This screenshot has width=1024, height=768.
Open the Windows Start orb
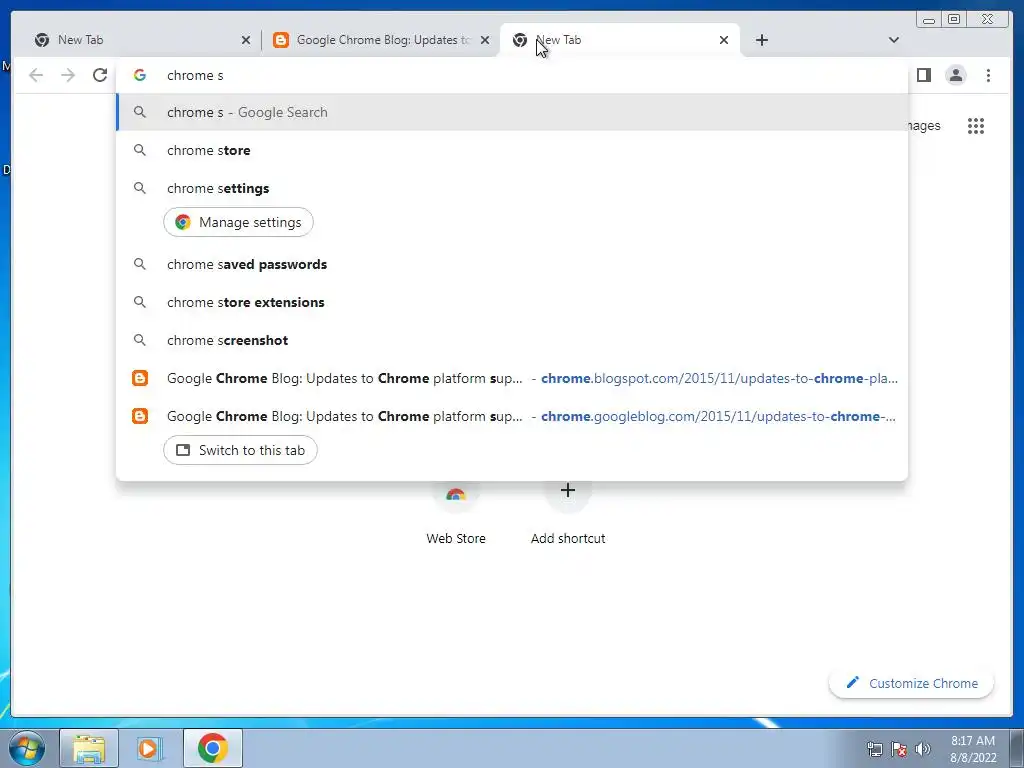coord(27,748)
